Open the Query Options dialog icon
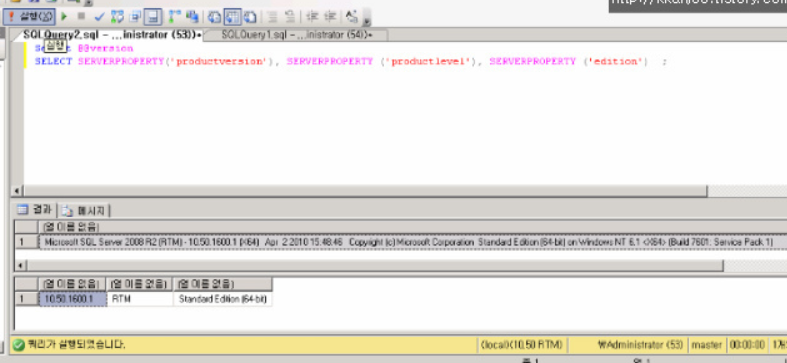The height and width of the screenshot is (363, 787). (135, 17)
